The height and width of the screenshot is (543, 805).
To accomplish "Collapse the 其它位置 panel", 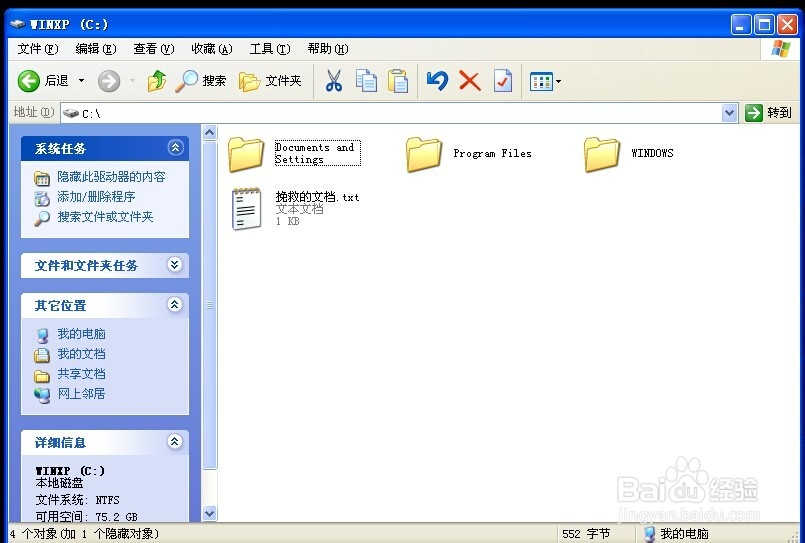I will [175, 304].
